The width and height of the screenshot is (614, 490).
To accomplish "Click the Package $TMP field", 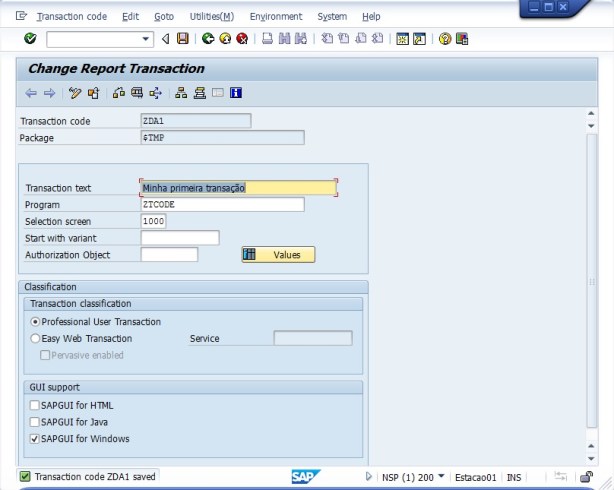I will tap(222, 137).
